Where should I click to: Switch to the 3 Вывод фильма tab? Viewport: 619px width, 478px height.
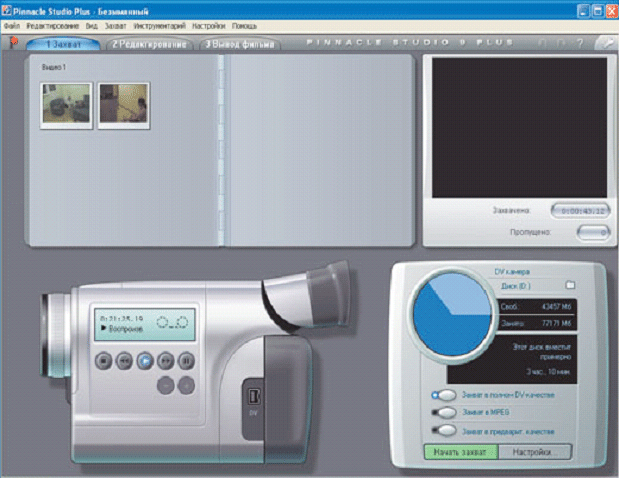(x=240, y=44)
